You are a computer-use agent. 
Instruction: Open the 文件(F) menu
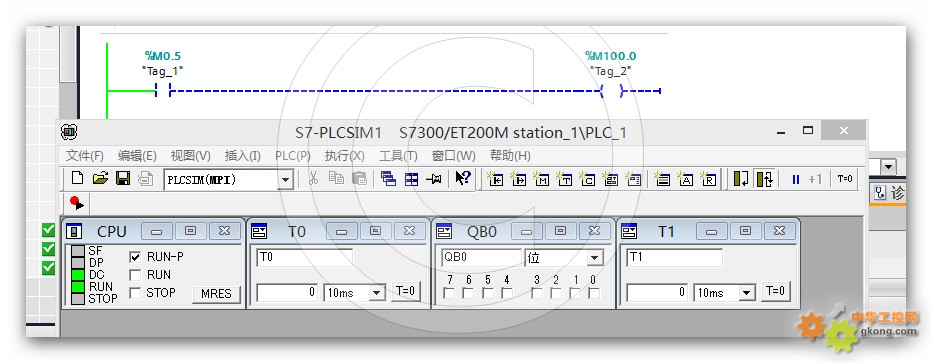click(85, 156)
